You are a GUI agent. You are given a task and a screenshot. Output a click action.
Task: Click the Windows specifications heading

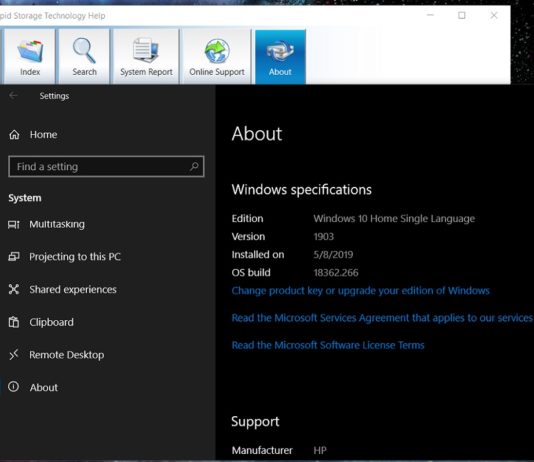click(x=301, y=190)
